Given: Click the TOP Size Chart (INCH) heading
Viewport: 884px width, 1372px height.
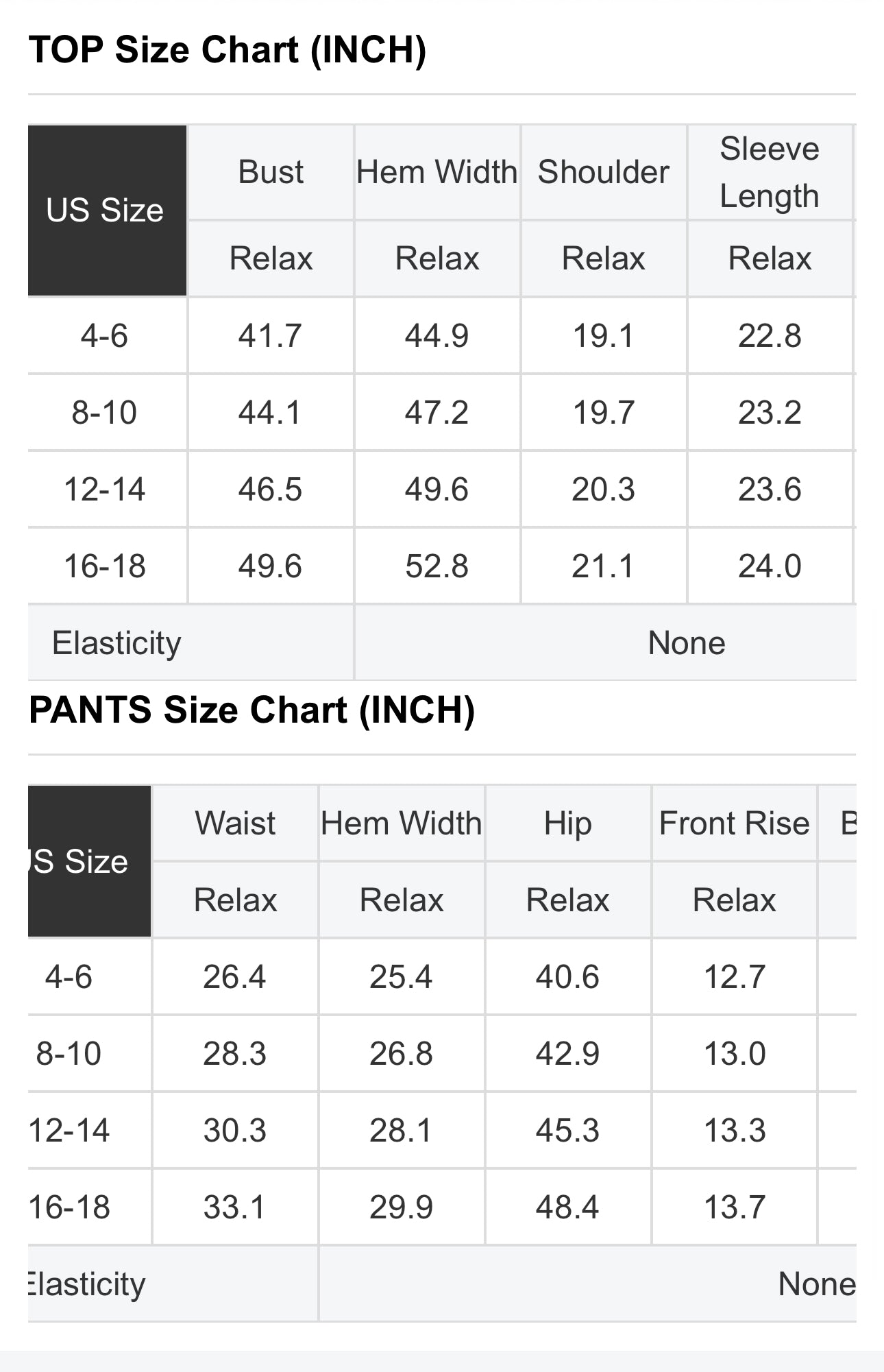Looking at the screenshot, I should pos(228,50).
